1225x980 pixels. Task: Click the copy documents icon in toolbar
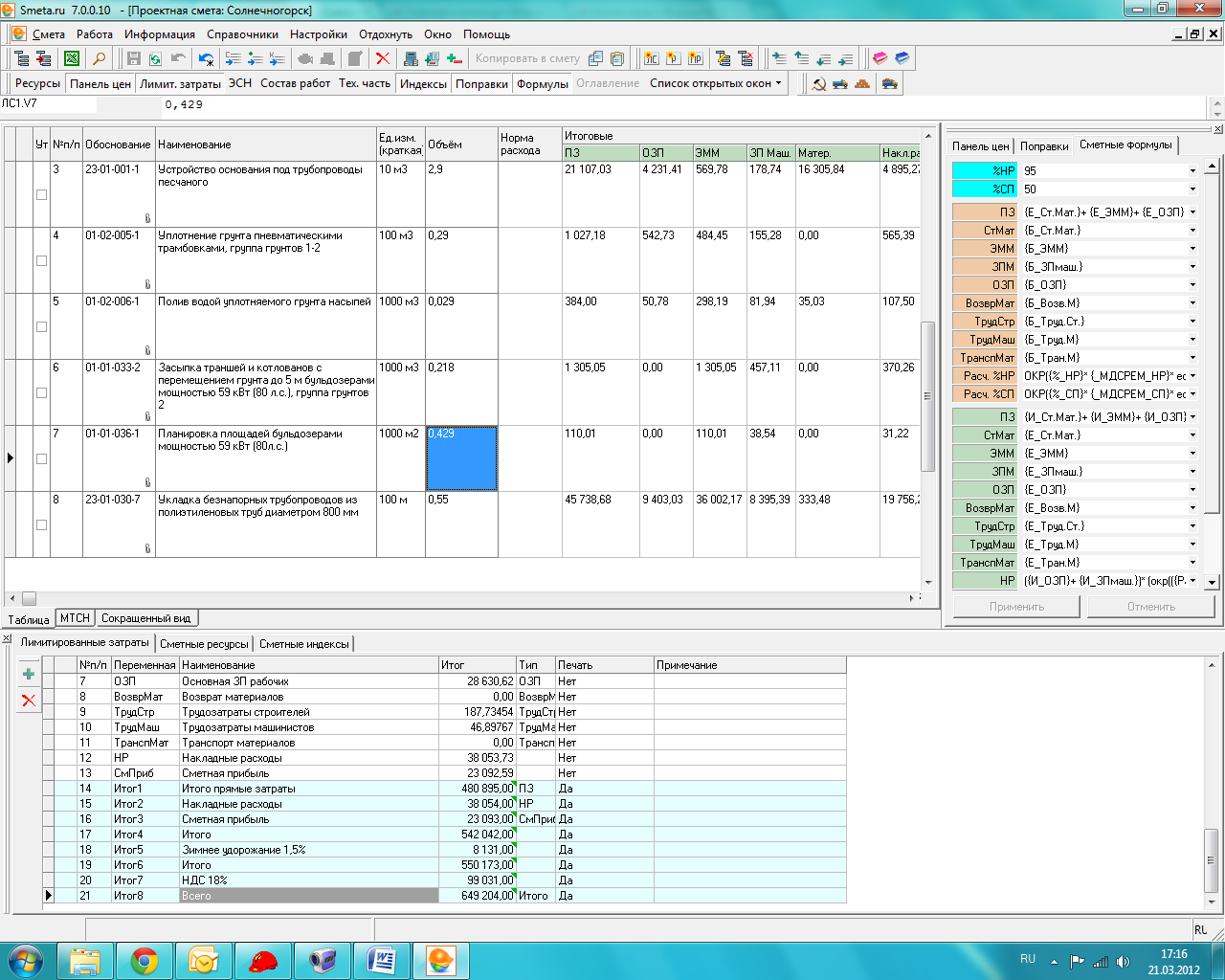coord(595,58)
